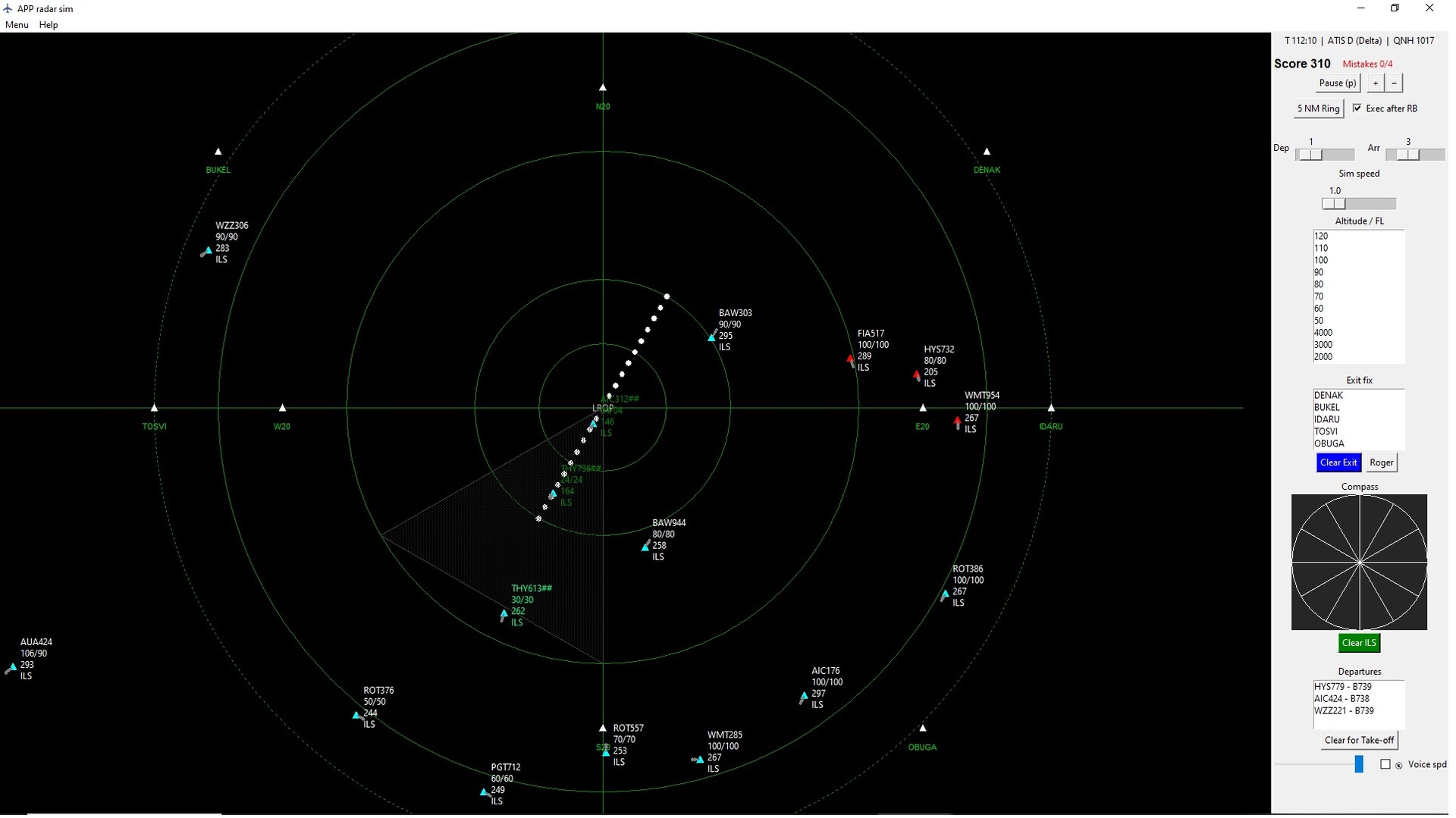Click the heading Compass dial
1456x818 pixels.
pyautogui.click(x=1359, y=562)
